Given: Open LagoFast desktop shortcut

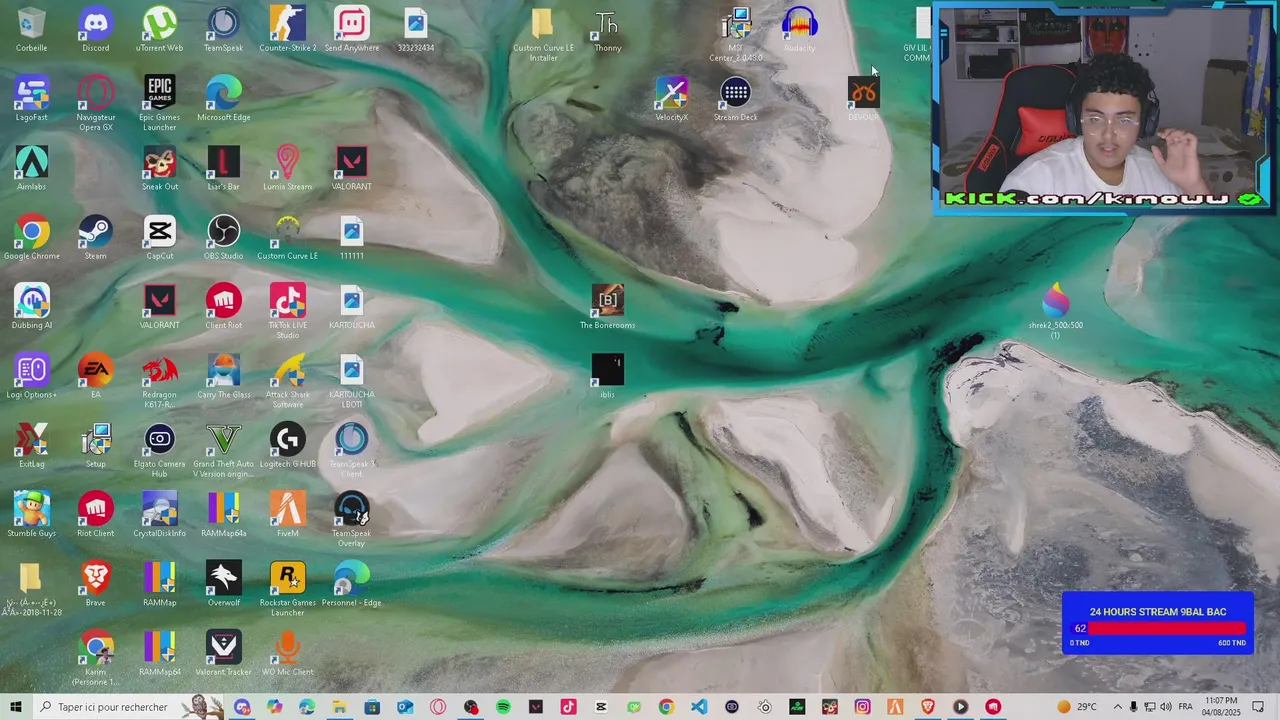Looking at the screenshot, I should (31, 99).
